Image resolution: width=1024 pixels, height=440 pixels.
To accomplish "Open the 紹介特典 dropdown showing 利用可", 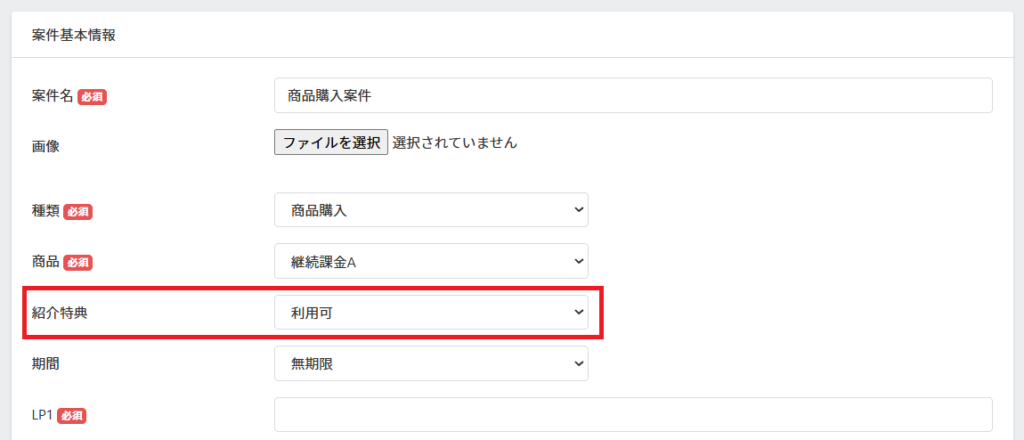I will coord(431,313).
